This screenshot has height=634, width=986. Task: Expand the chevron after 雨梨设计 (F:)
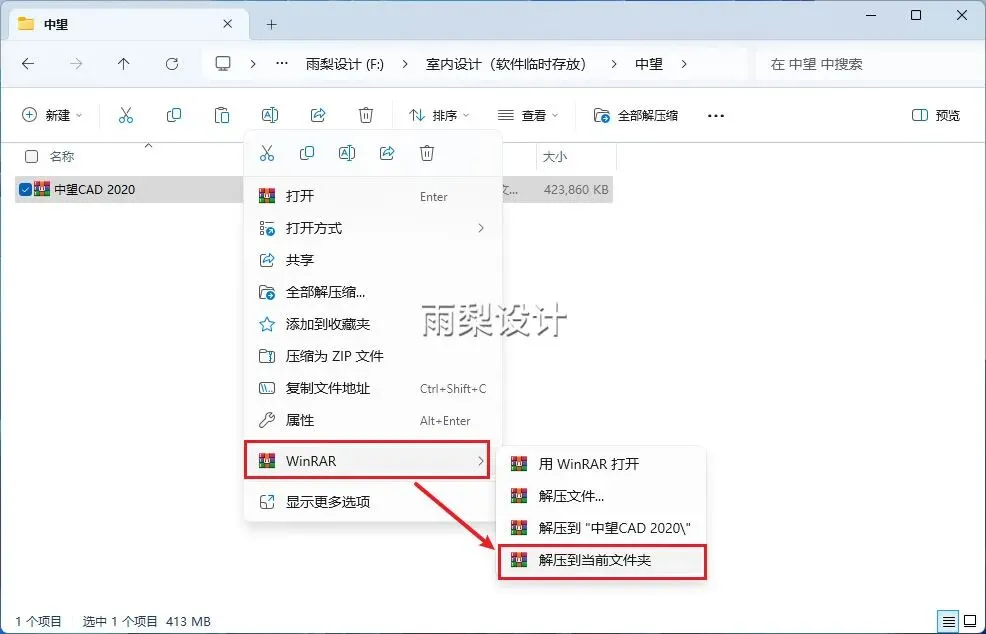[x=405, y=64]
